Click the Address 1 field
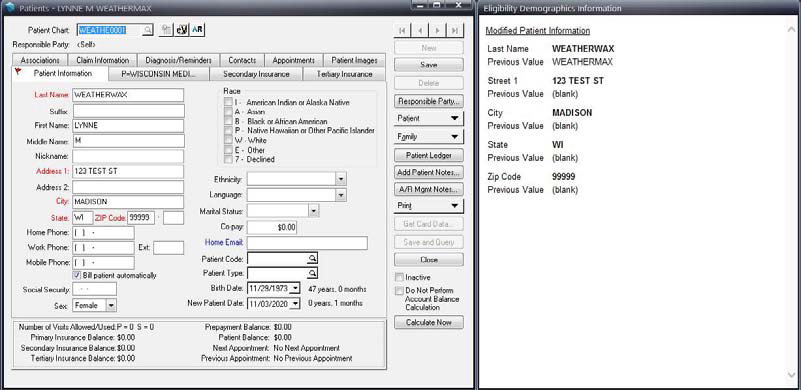The image size is (801, 390). point(128,171)
